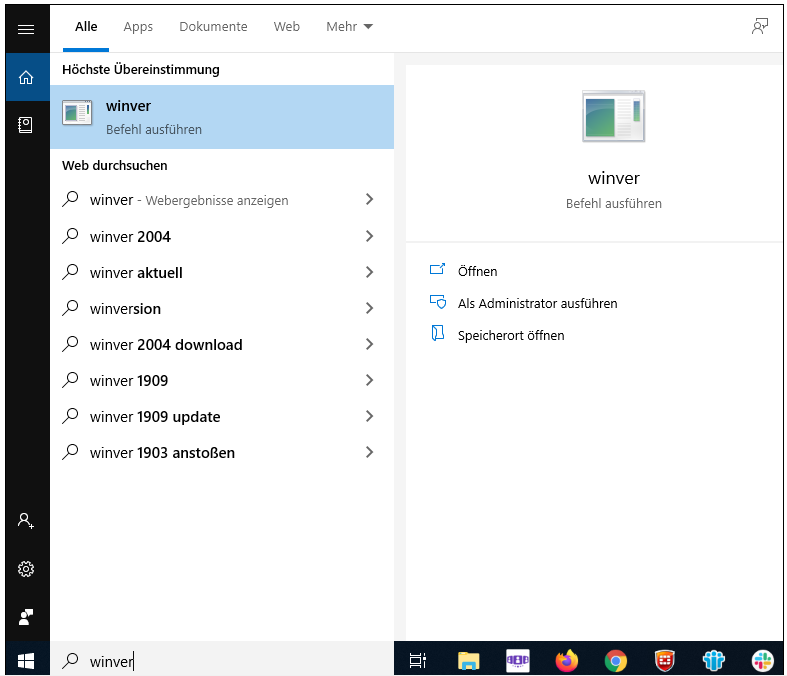Switch to the Dokumente tab
787x676 pixels.
(213, 27)
